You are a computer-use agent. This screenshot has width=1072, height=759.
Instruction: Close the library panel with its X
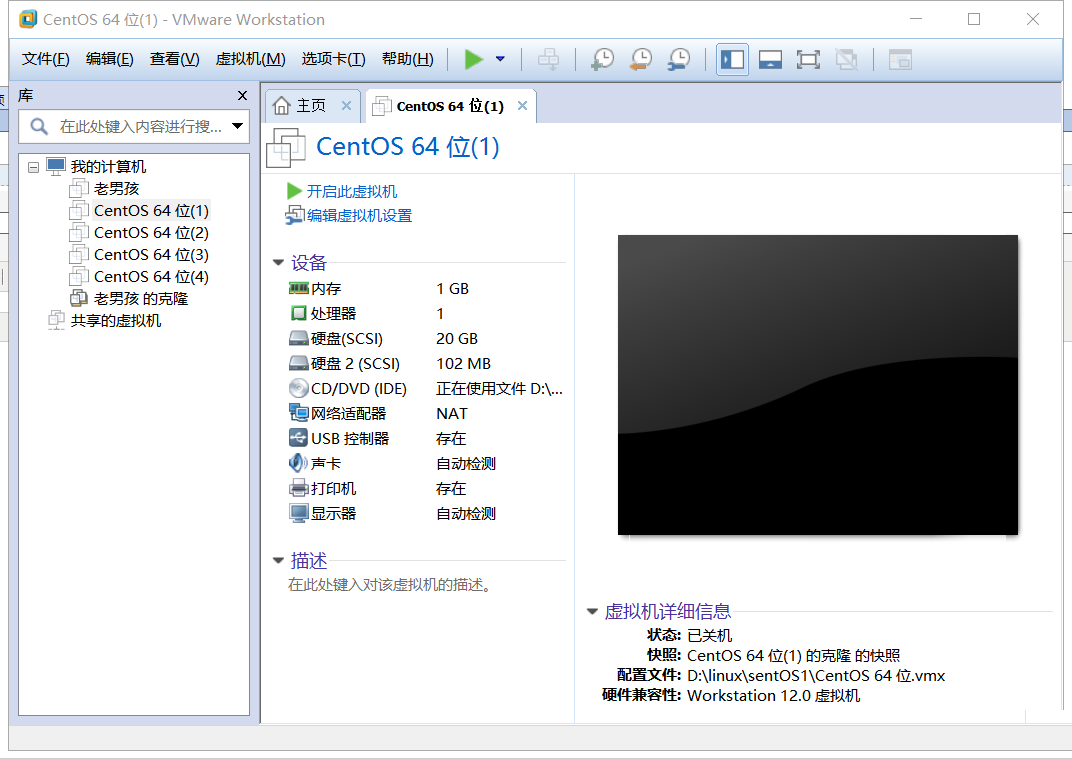click(x=242, y=96)
